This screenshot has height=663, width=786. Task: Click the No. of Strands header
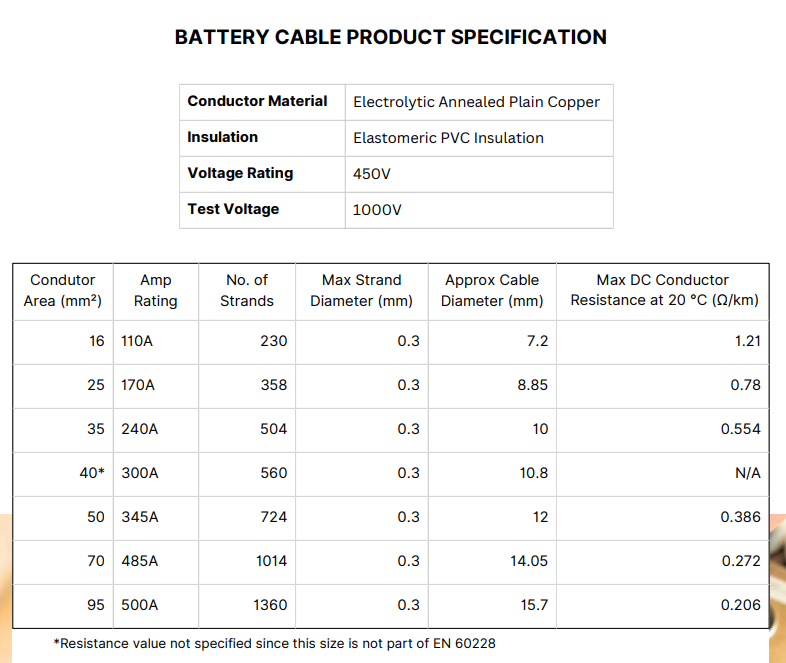tap(247, 291)
